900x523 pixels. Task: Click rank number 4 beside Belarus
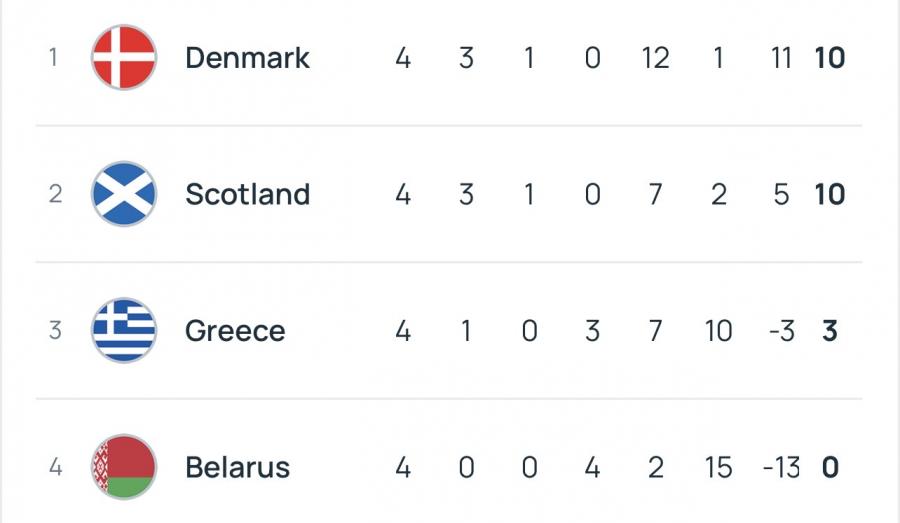[55, 467]
